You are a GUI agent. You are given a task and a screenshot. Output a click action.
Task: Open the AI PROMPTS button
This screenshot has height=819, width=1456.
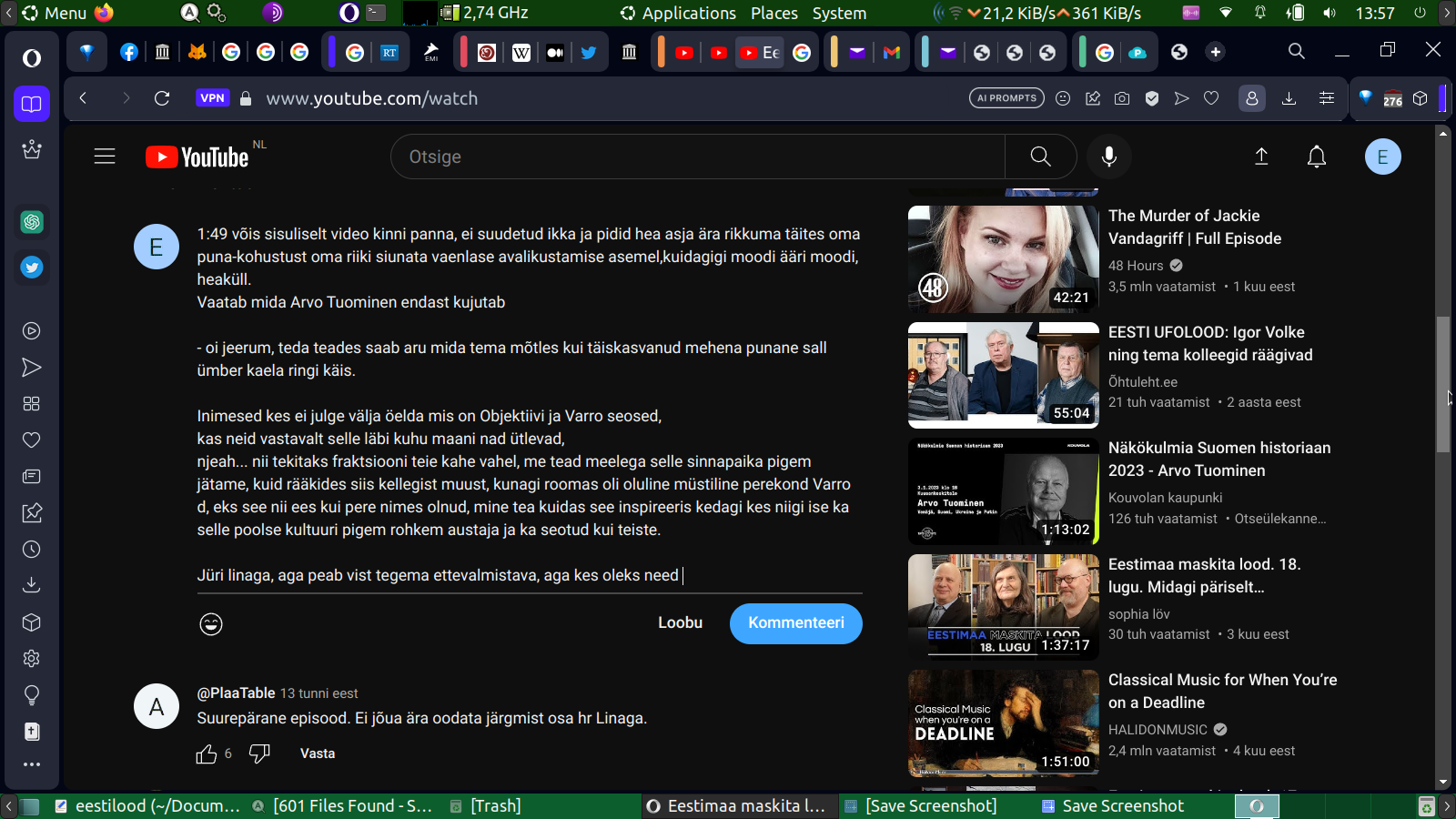[x=1006, y=98]
